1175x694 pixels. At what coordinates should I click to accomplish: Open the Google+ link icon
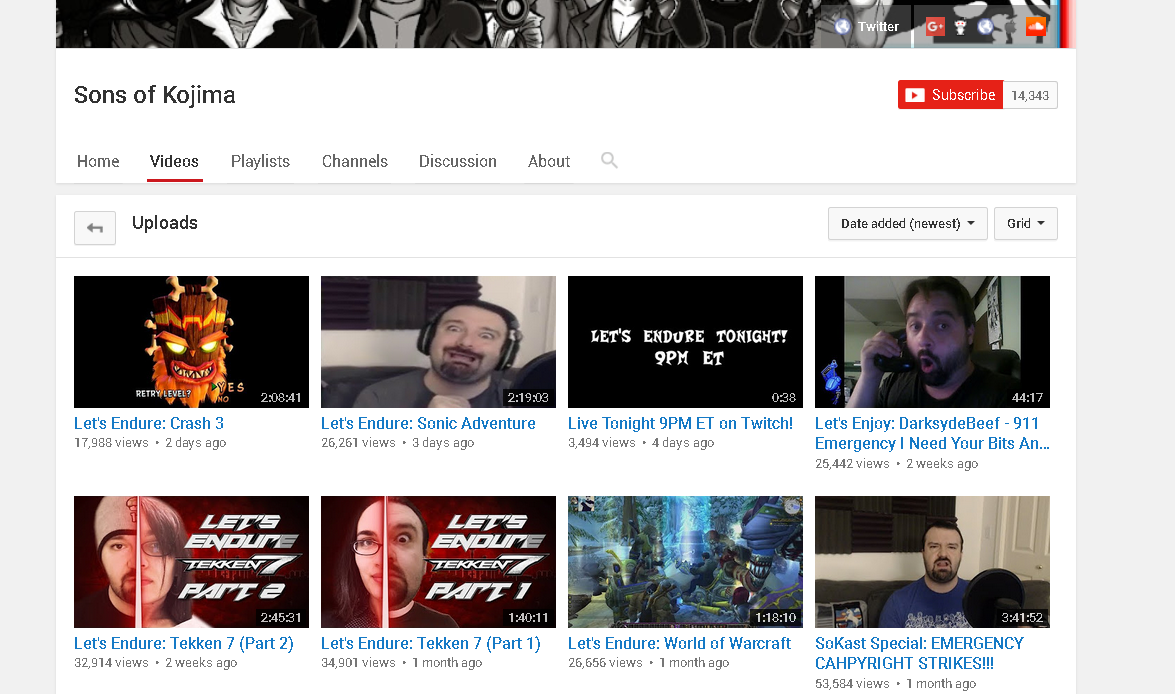tap(934, 27)
